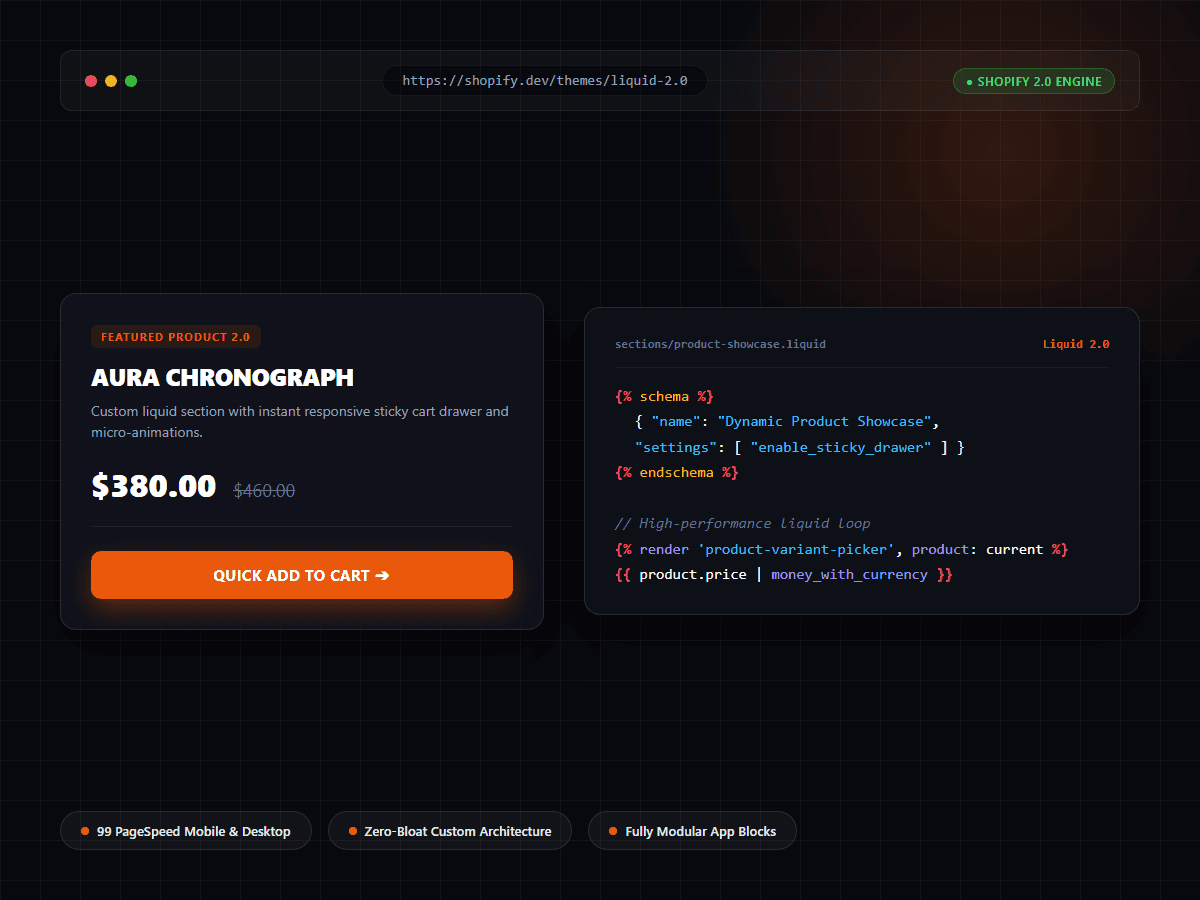This screenshot has width=1200, height=900.
Task: Click Quick Add to Cart button
Action: click(302, 575)
